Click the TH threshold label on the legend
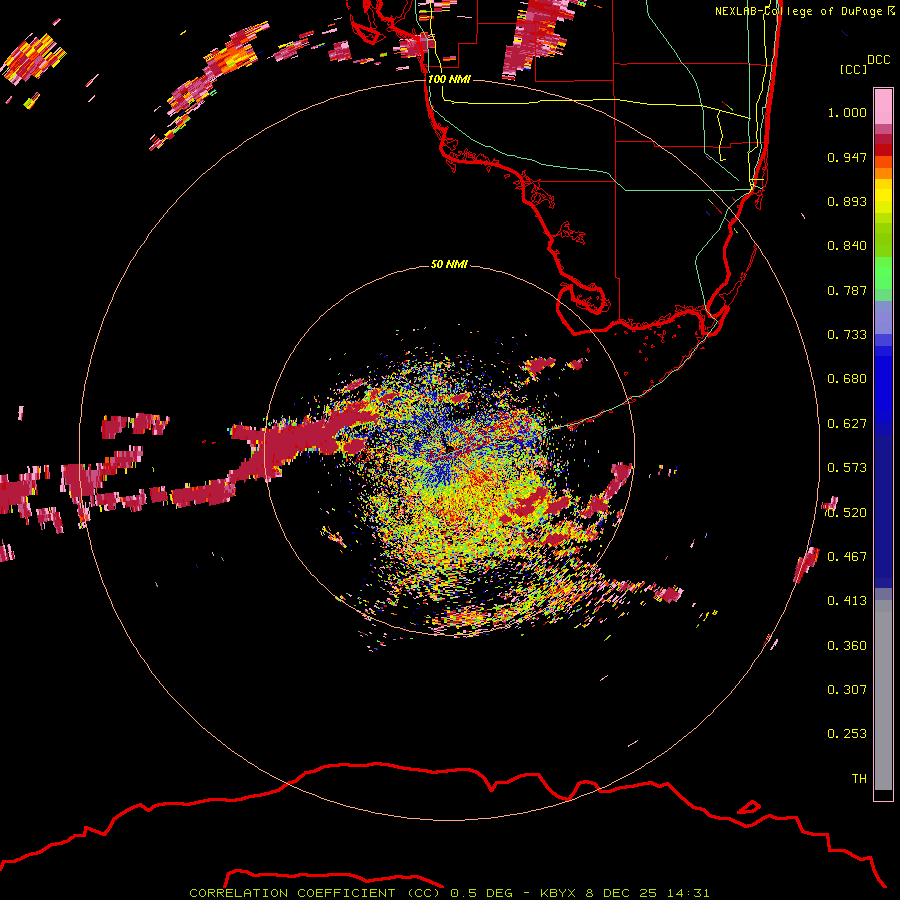The height and width of the screenshot is (900, 900). [859, 779]
